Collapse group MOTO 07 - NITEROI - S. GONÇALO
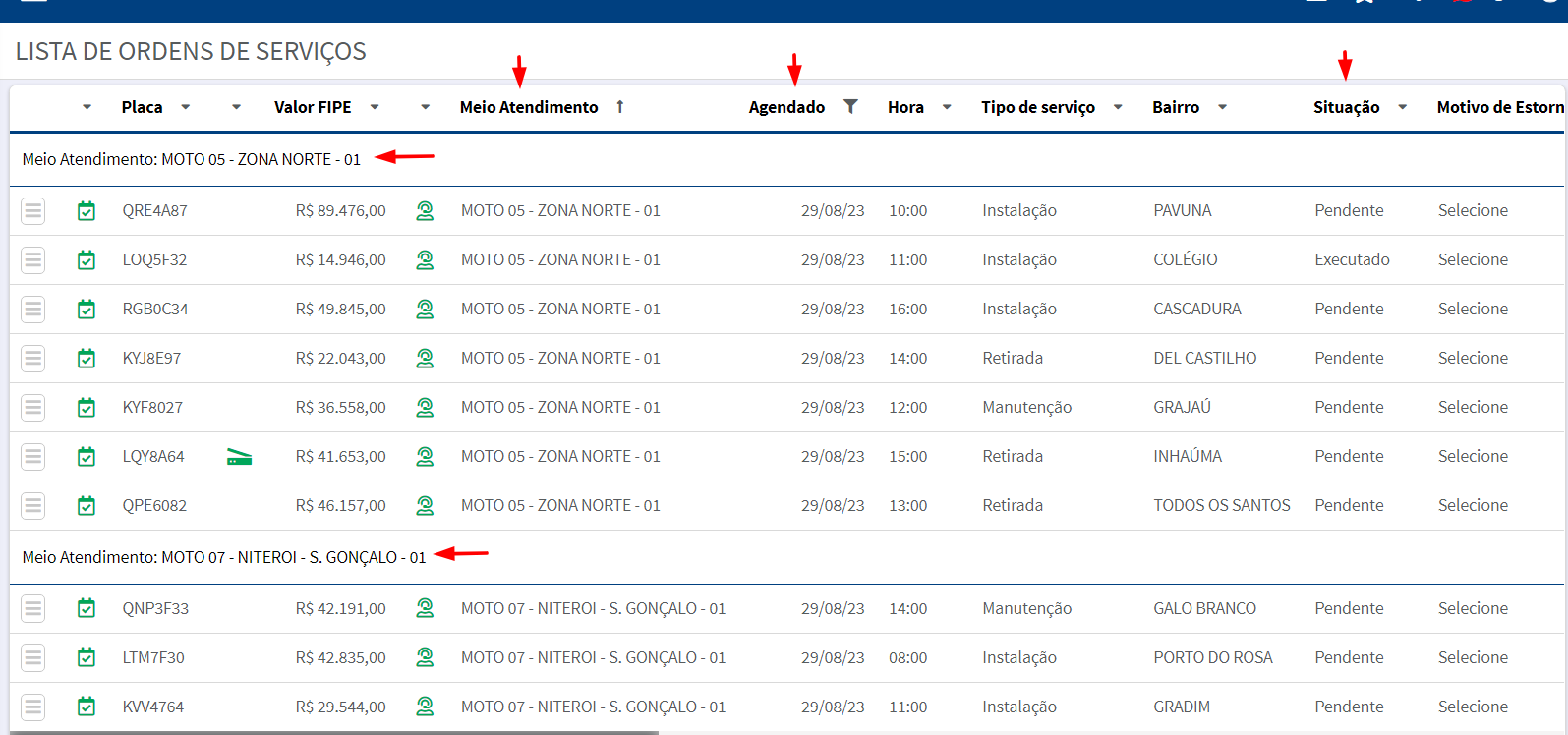Screen dimensions: 1568x735 point(224,557)
